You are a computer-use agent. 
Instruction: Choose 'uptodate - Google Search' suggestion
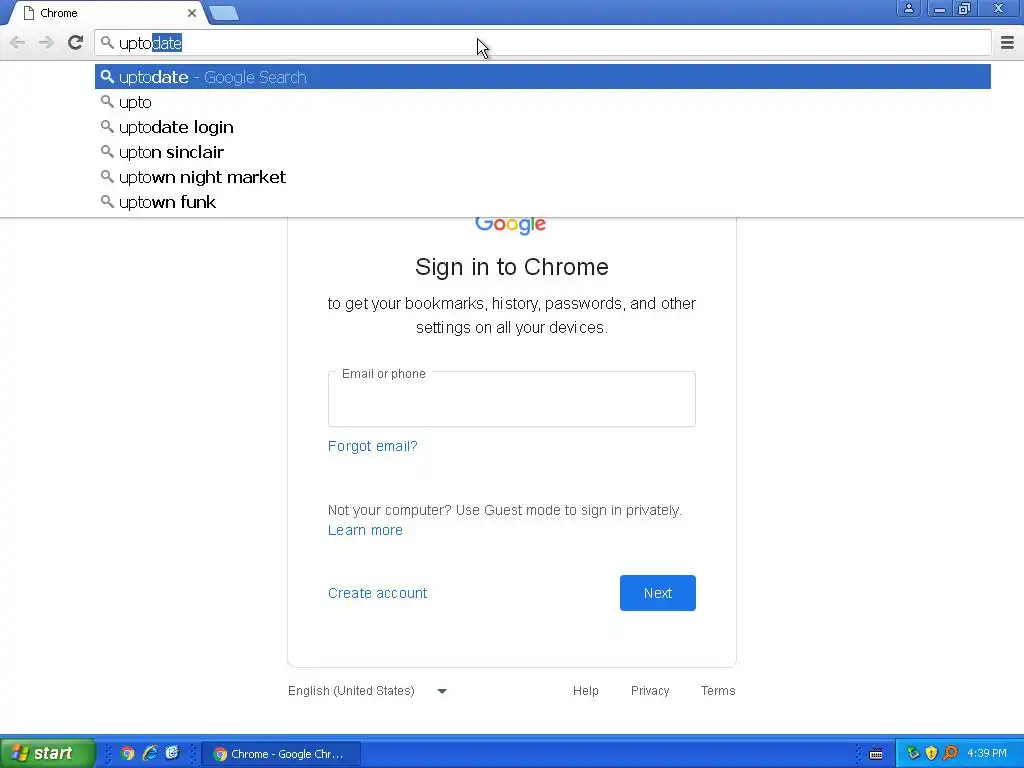(543, 77)
